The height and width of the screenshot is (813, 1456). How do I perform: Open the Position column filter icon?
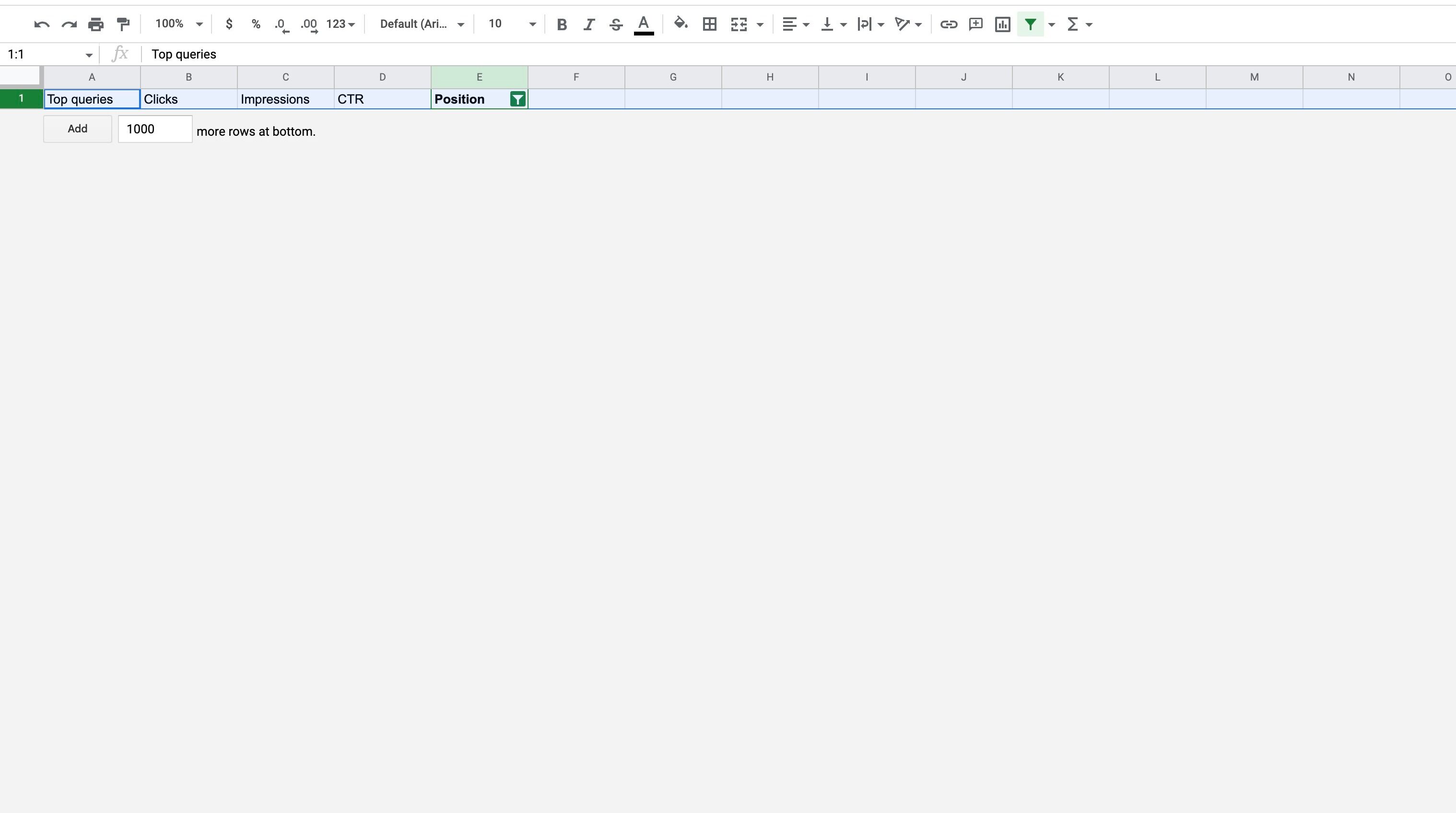(x=518, y=99)
